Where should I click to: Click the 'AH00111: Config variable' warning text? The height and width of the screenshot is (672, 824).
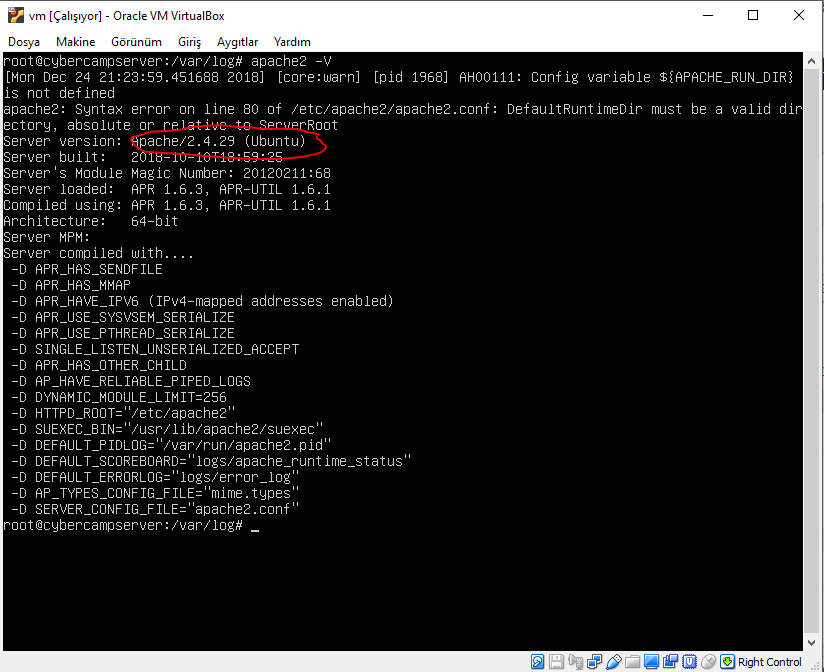point(555,77)
